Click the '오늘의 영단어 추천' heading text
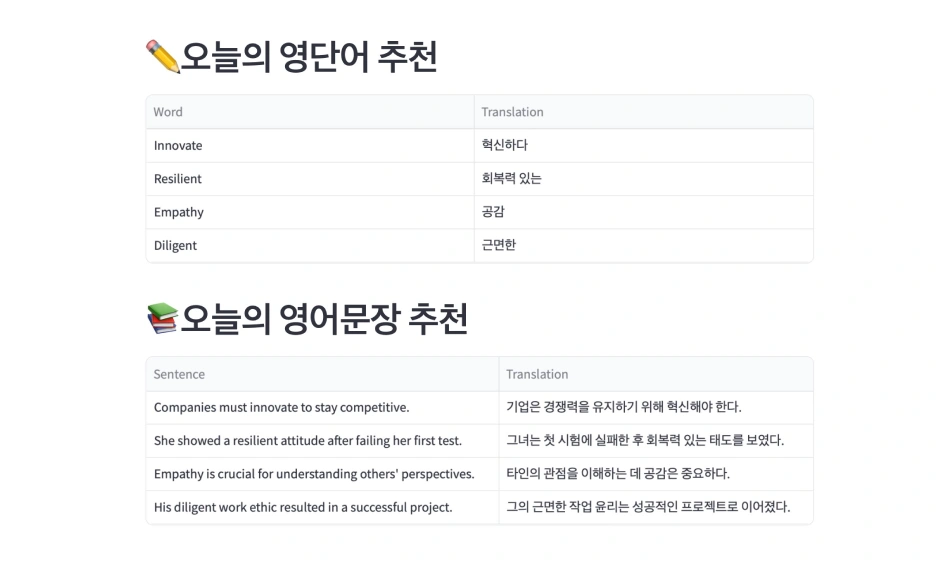Image resolution: width=939 pixels, height=561 pixels. (309, 57)
